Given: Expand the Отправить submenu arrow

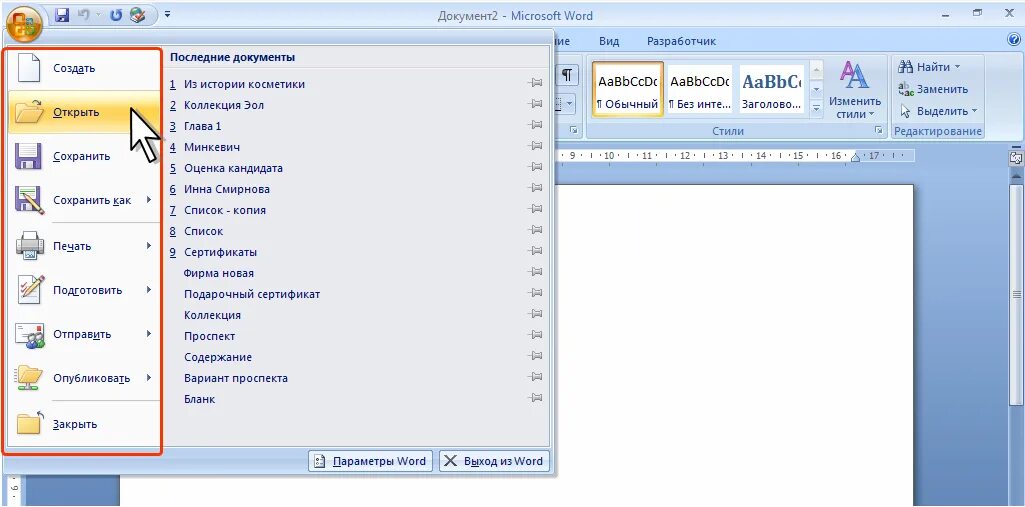Looking at the screenshot, I should click(x=150, y=334).
